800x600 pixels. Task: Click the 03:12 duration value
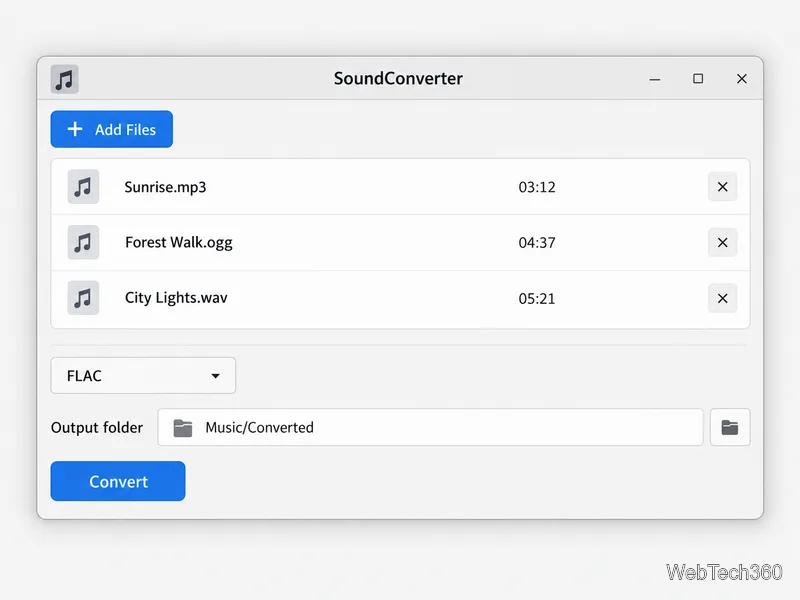[x=537, y=187]
